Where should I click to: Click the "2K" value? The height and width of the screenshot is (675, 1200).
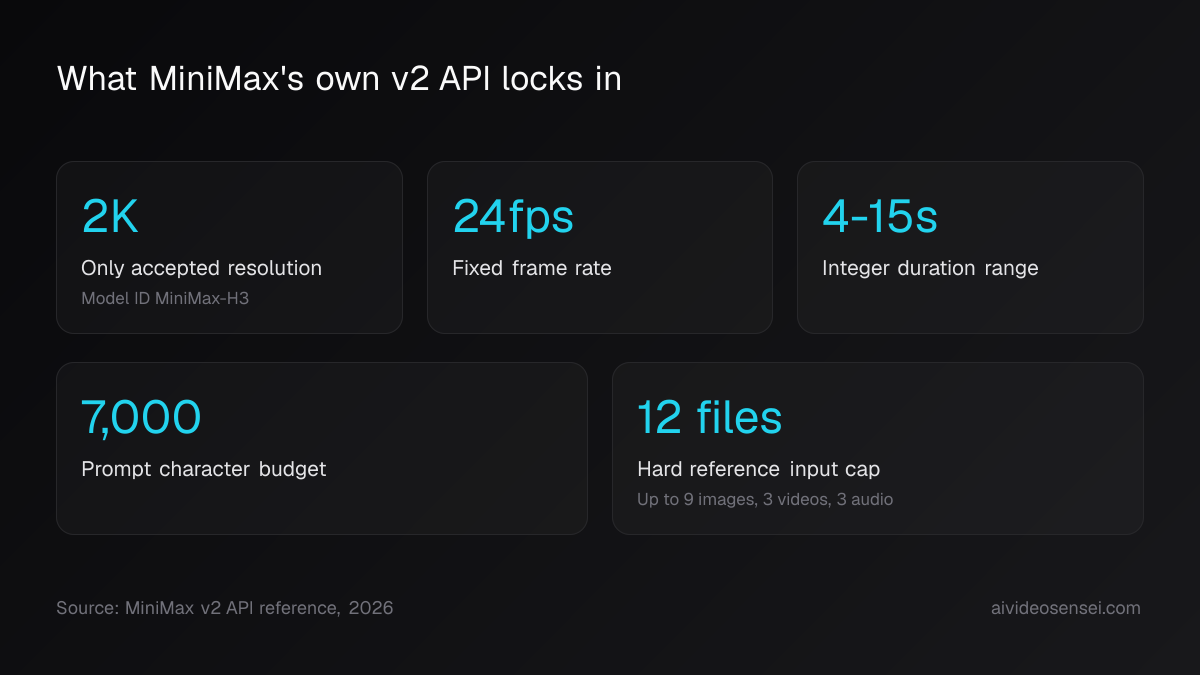pyautogui.click(x=110, y=217)
